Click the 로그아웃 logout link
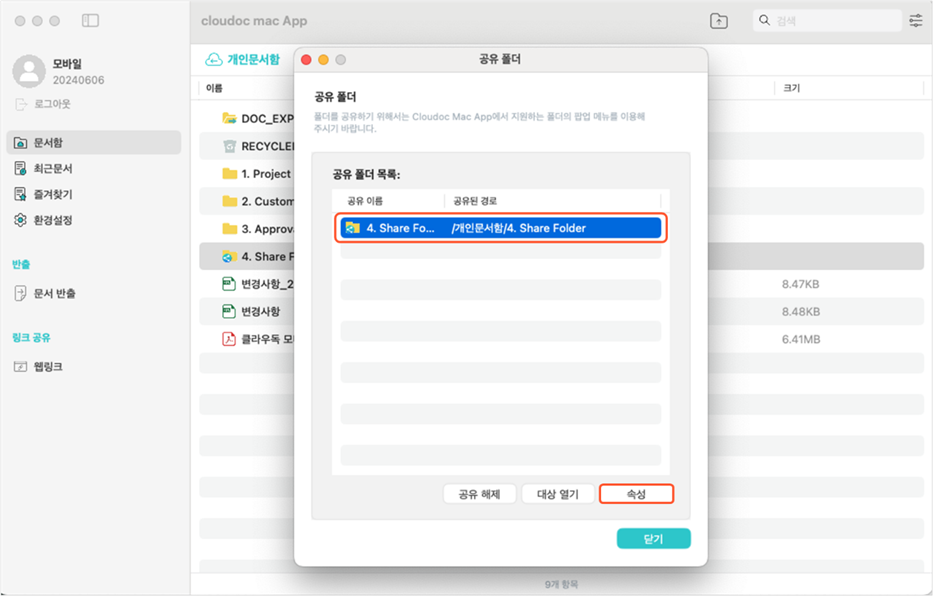The height and width of the screenshot is (596, 933). (52, 104)
